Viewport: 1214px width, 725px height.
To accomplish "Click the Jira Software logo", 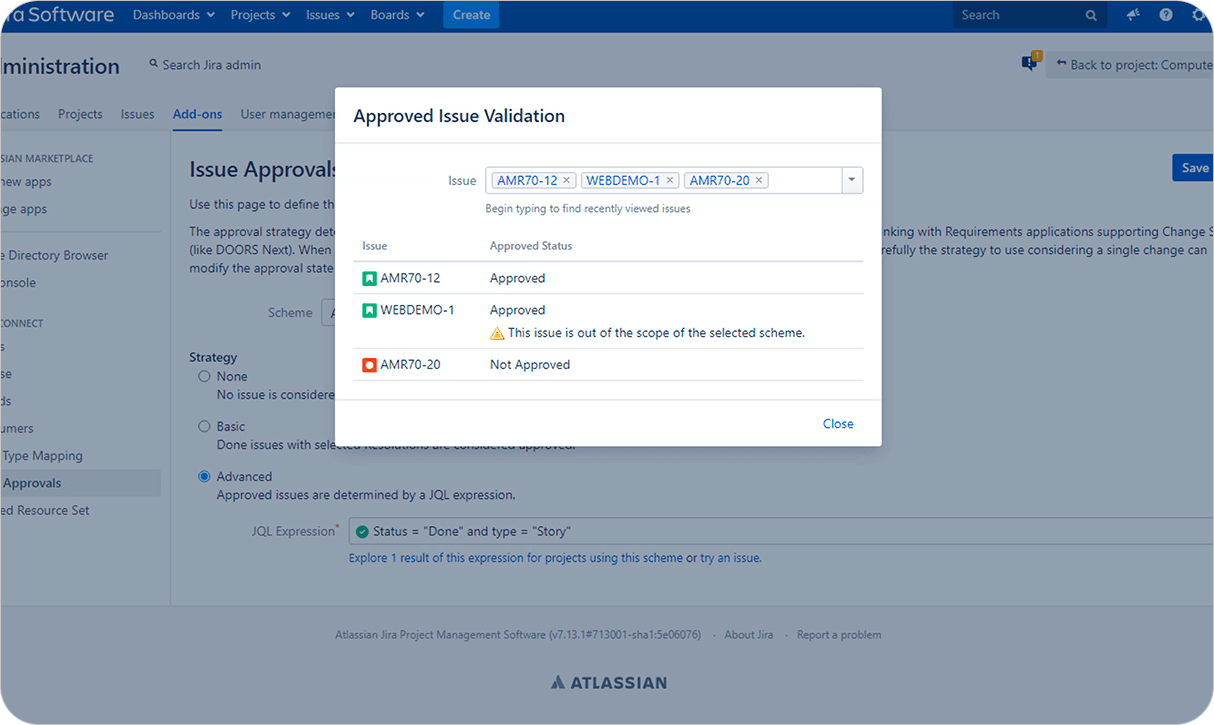I will pos(57,15).
